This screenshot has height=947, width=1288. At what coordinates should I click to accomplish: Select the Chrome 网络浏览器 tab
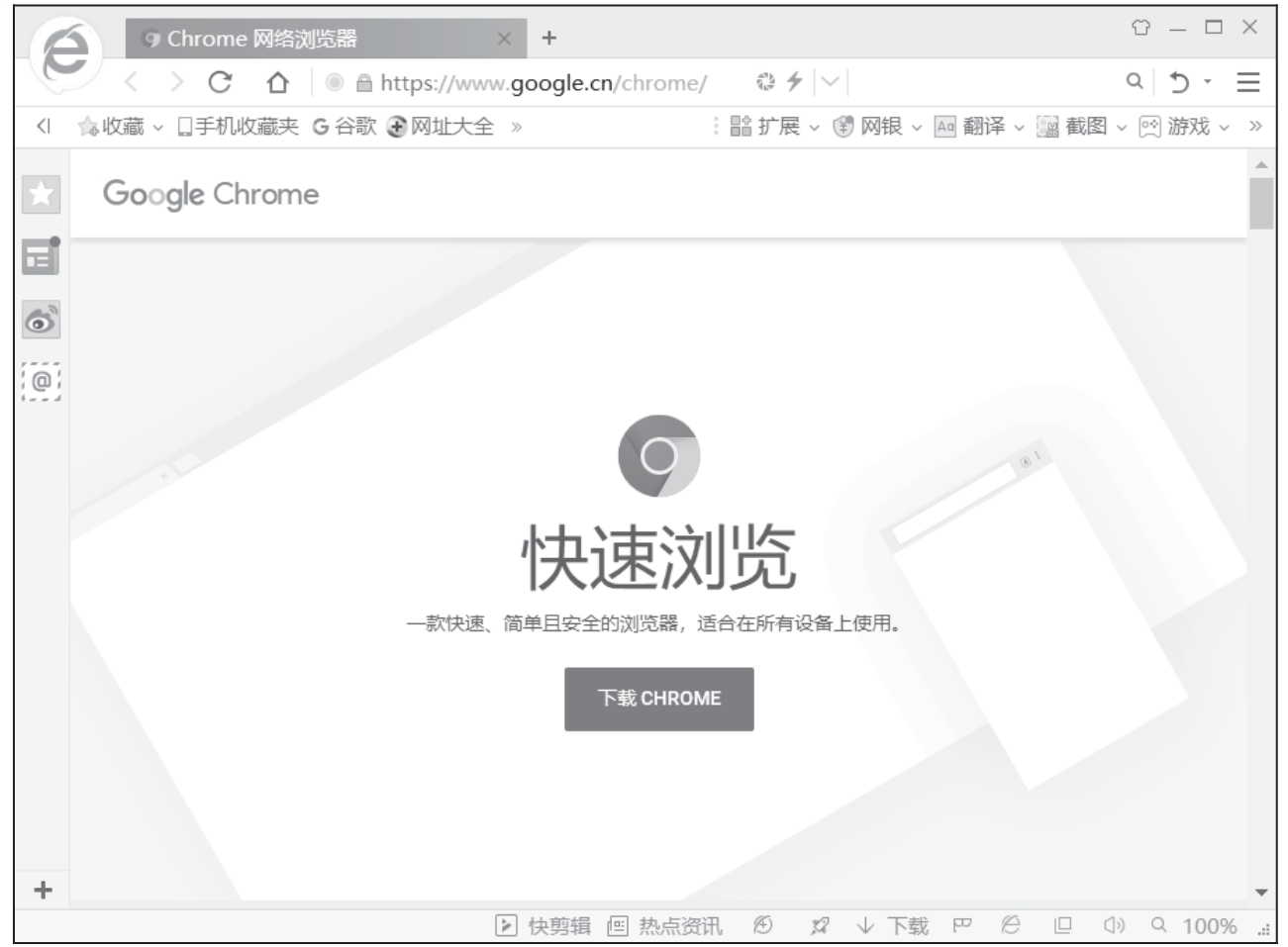326,39
